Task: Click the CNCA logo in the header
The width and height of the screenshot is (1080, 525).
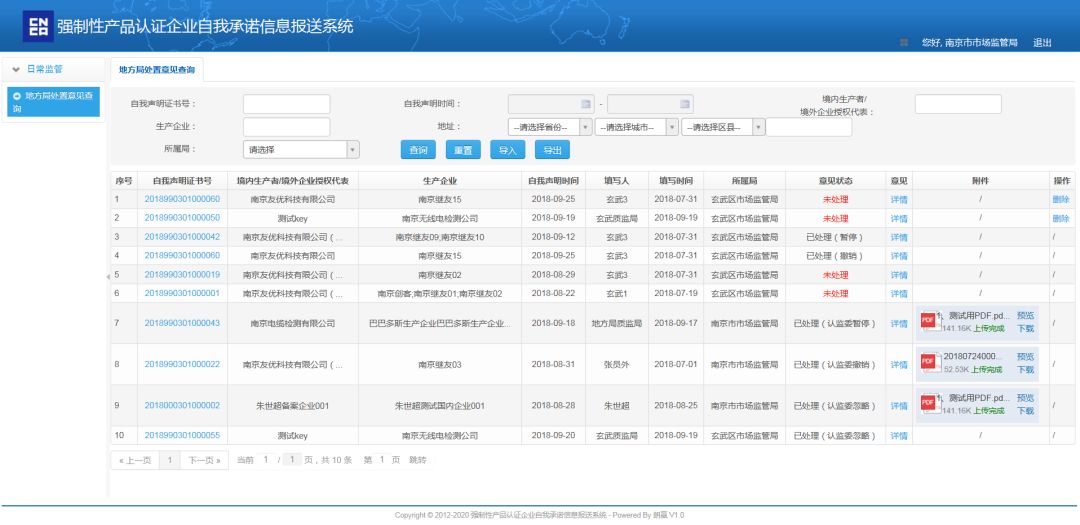Action: (37, 27)
